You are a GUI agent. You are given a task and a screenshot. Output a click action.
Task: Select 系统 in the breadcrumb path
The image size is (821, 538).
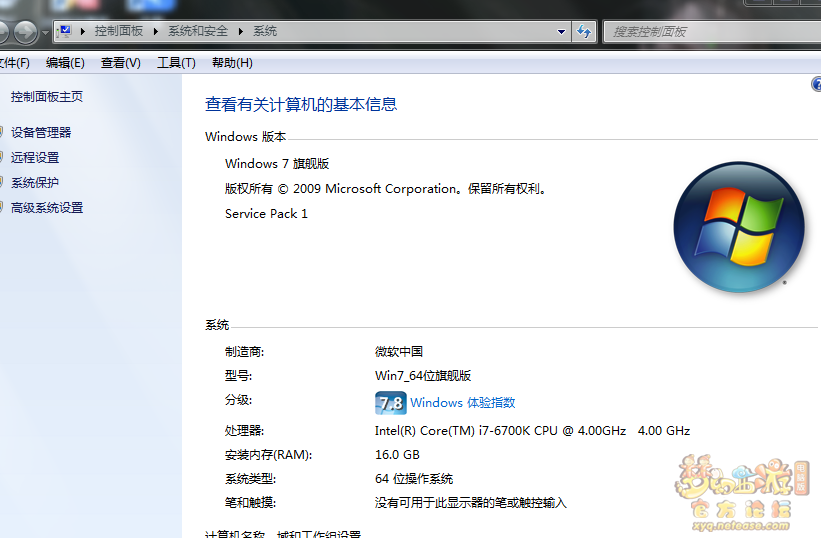[265, 31]
